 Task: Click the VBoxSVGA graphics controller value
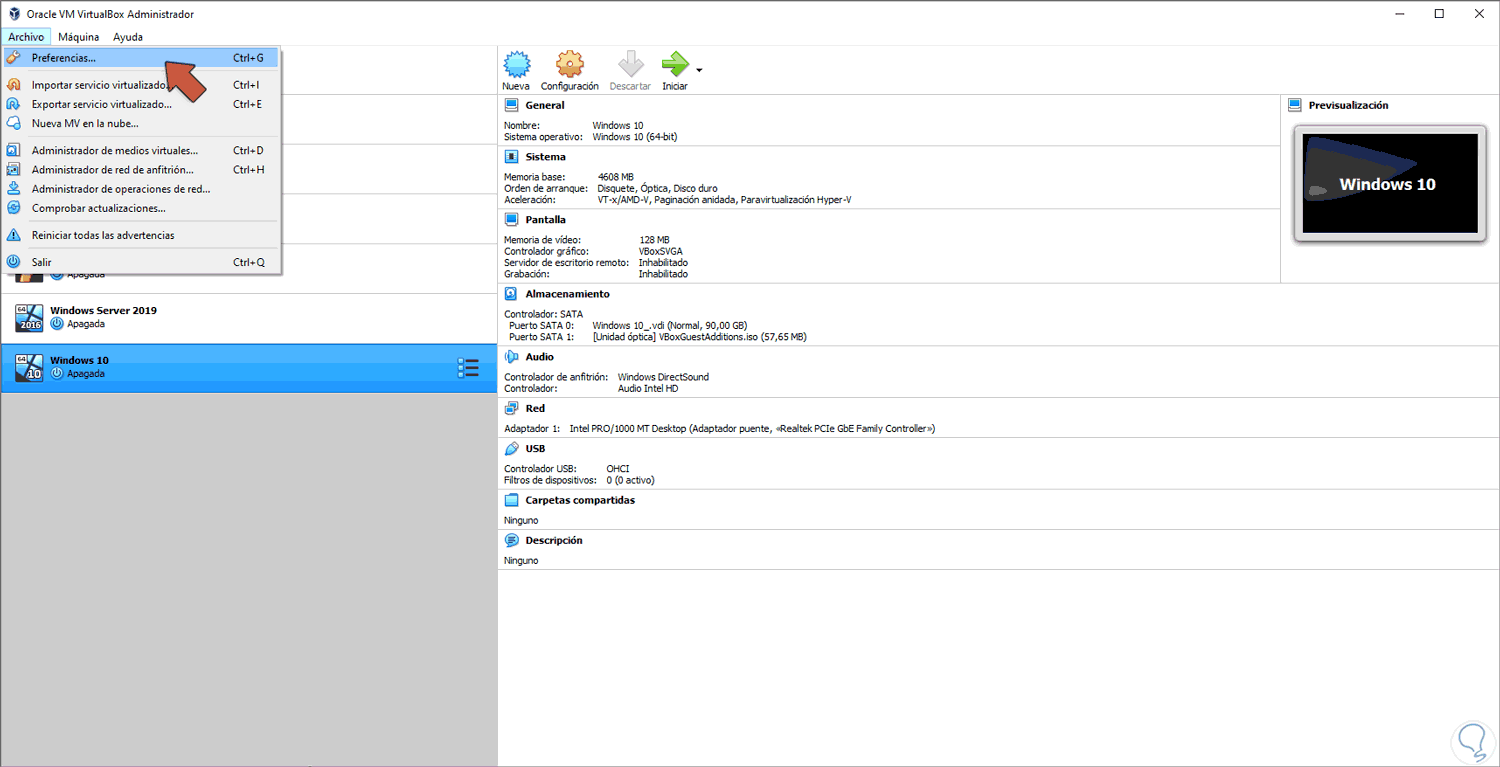(663, 251)
